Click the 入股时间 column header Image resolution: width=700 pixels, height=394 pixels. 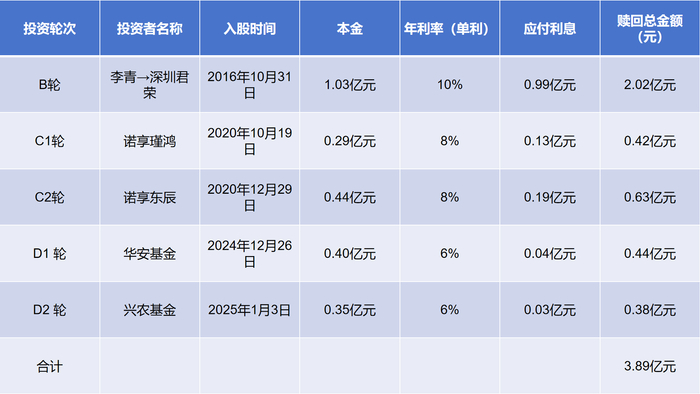tap(250, 29)
